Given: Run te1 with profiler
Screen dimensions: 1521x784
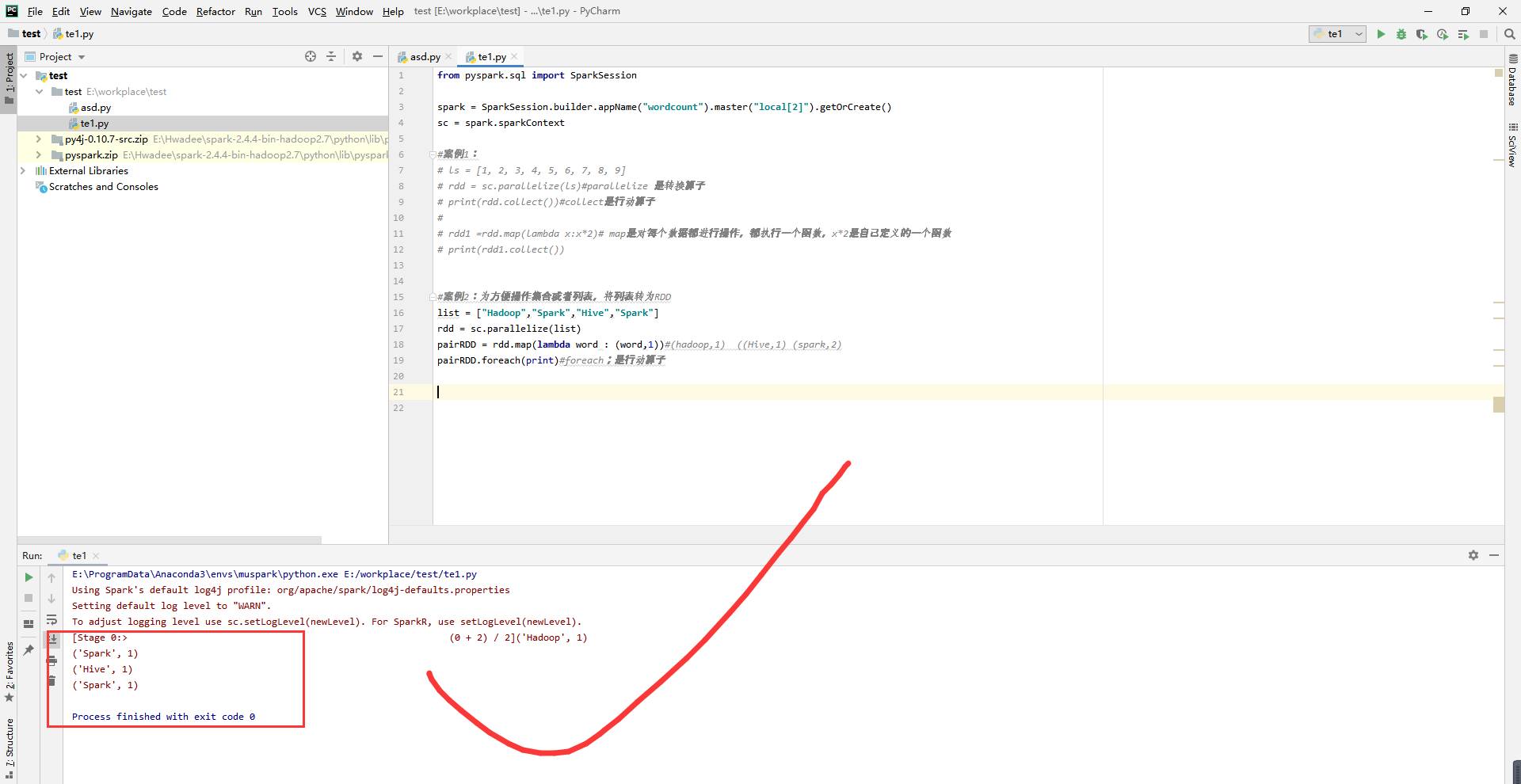Looking at the screenshot, I should tap(1443, 34).
